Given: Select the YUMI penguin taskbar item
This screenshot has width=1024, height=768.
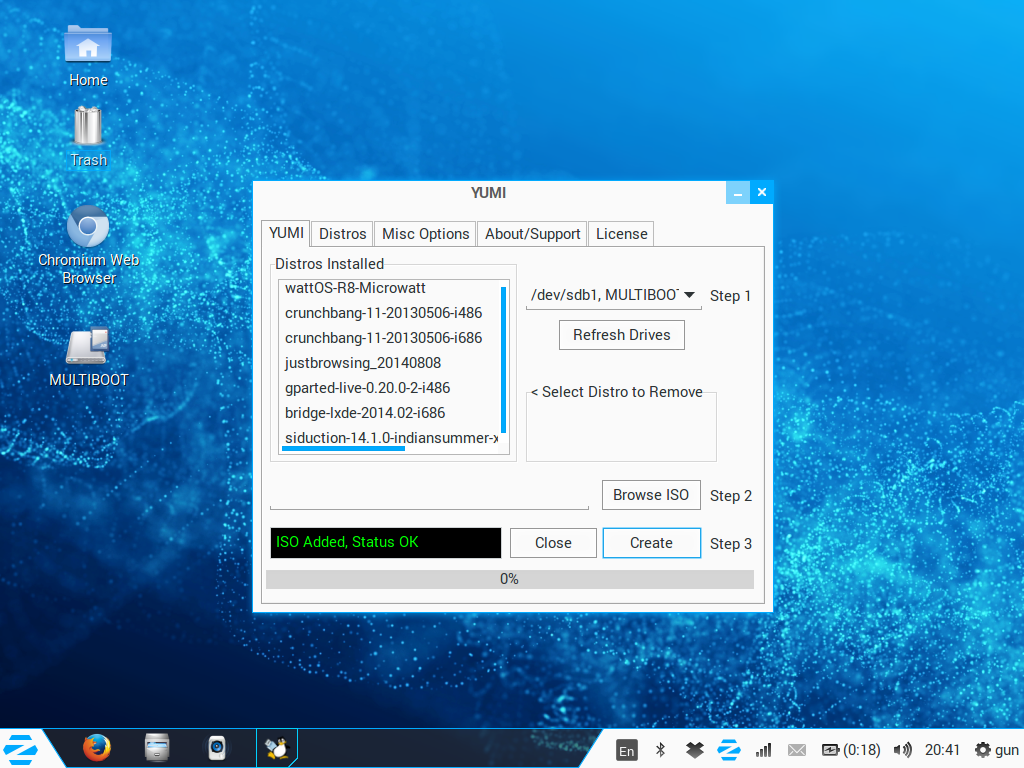Looking at the screenshot, I should click(277, 748).
